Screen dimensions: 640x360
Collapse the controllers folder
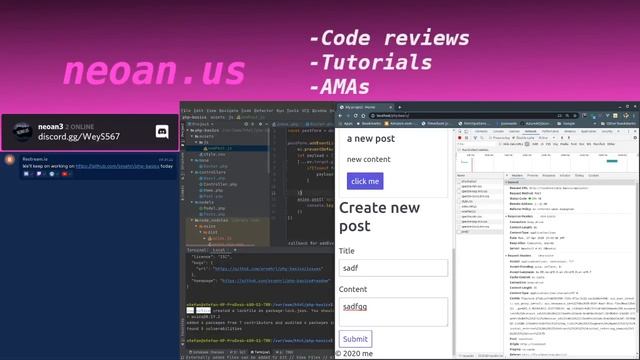click(x=192, y=172)
